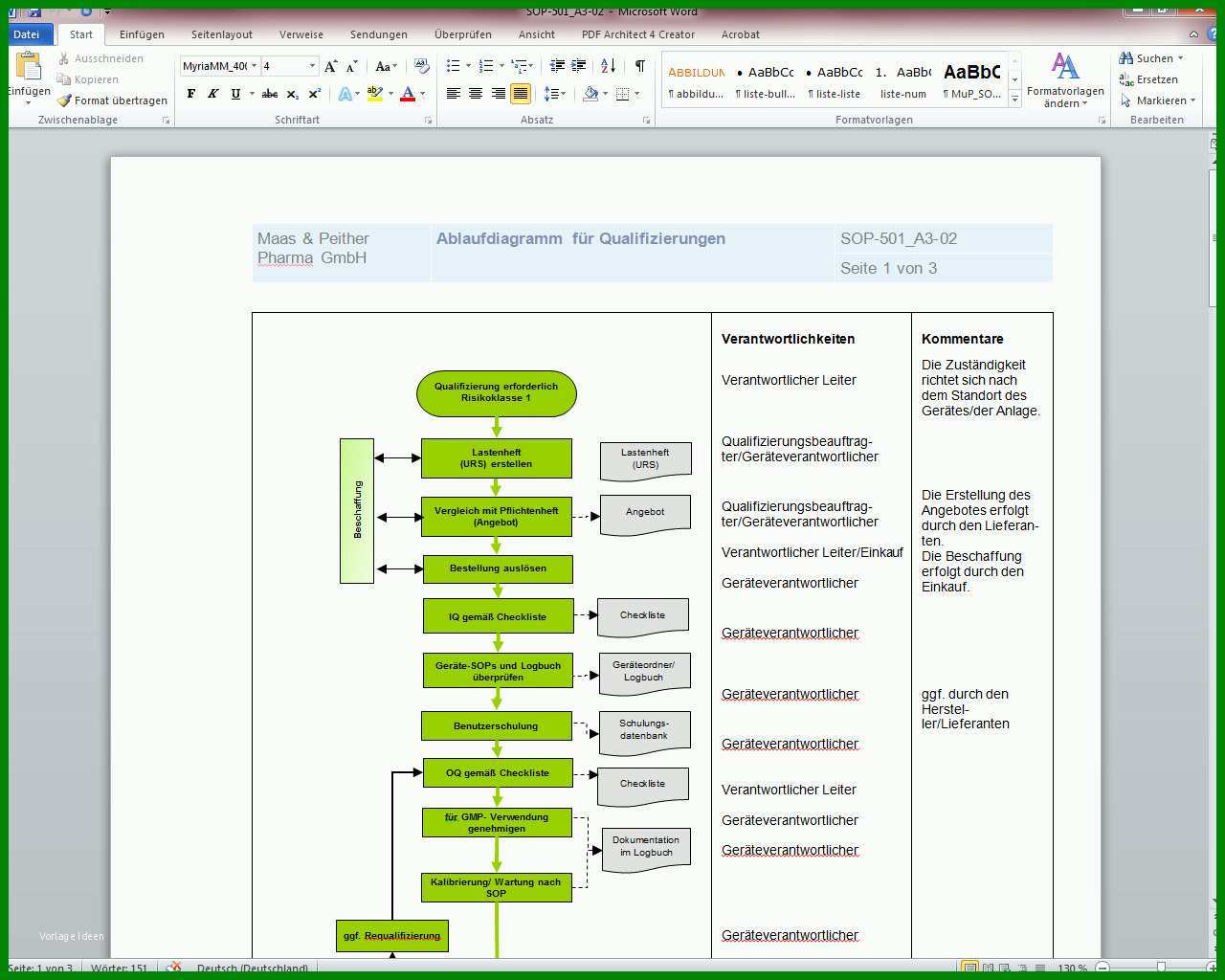This screenshot has width=1225, height=980.
Task: Click the zoom out minus button
Action: [1102, 968]
